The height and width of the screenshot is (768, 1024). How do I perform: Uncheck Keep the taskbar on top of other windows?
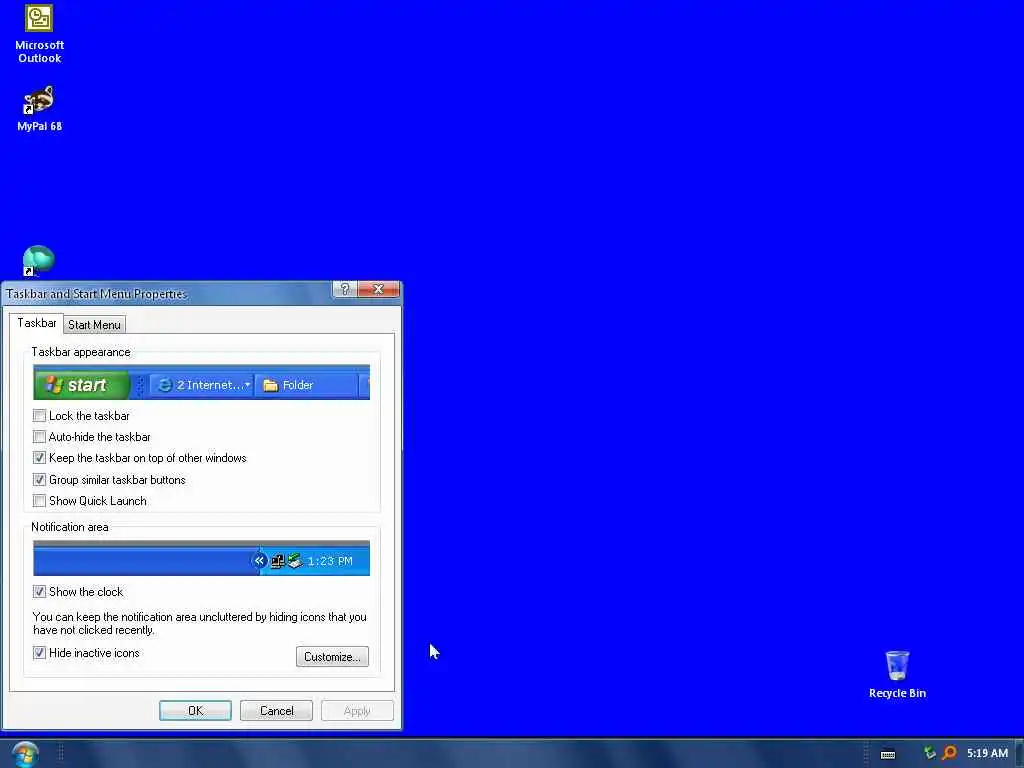(x=39, y=458)
